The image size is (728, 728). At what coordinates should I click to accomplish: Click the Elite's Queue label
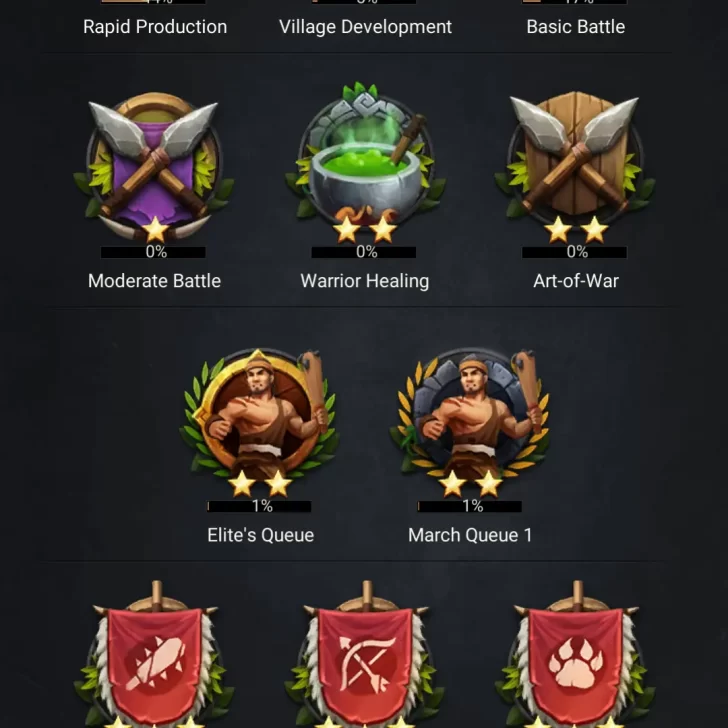click(260, 535)
